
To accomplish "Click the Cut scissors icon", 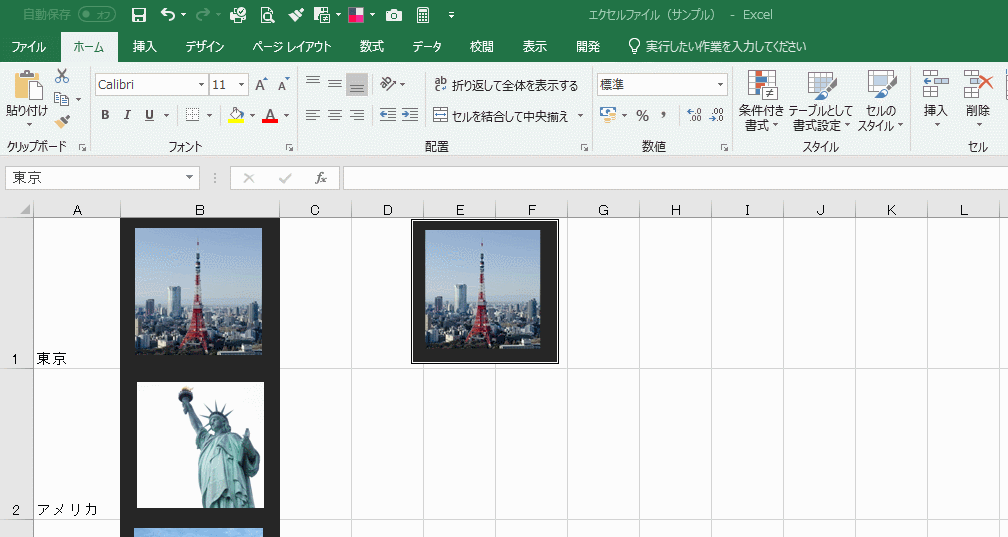I will (62, 76).
